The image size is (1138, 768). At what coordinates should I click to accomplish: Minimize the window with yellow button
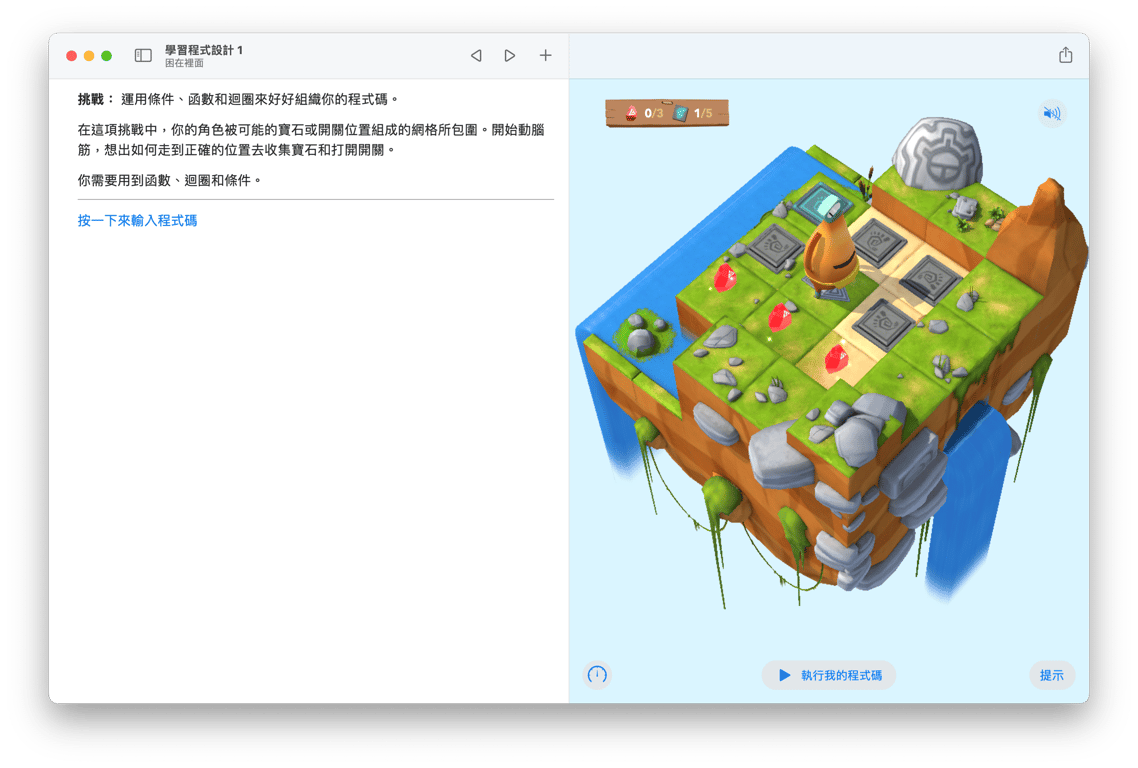[x=89, y=56]
